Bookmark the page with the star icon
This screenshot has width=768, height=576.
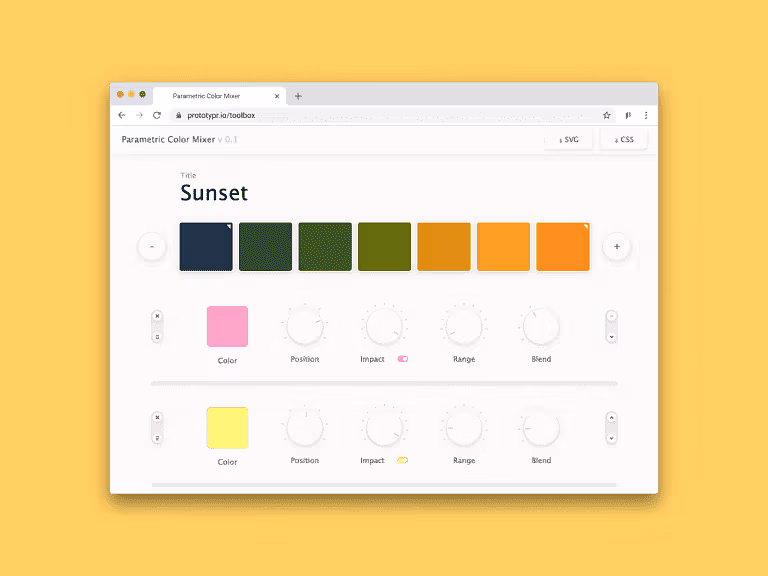tap(606, 115)
